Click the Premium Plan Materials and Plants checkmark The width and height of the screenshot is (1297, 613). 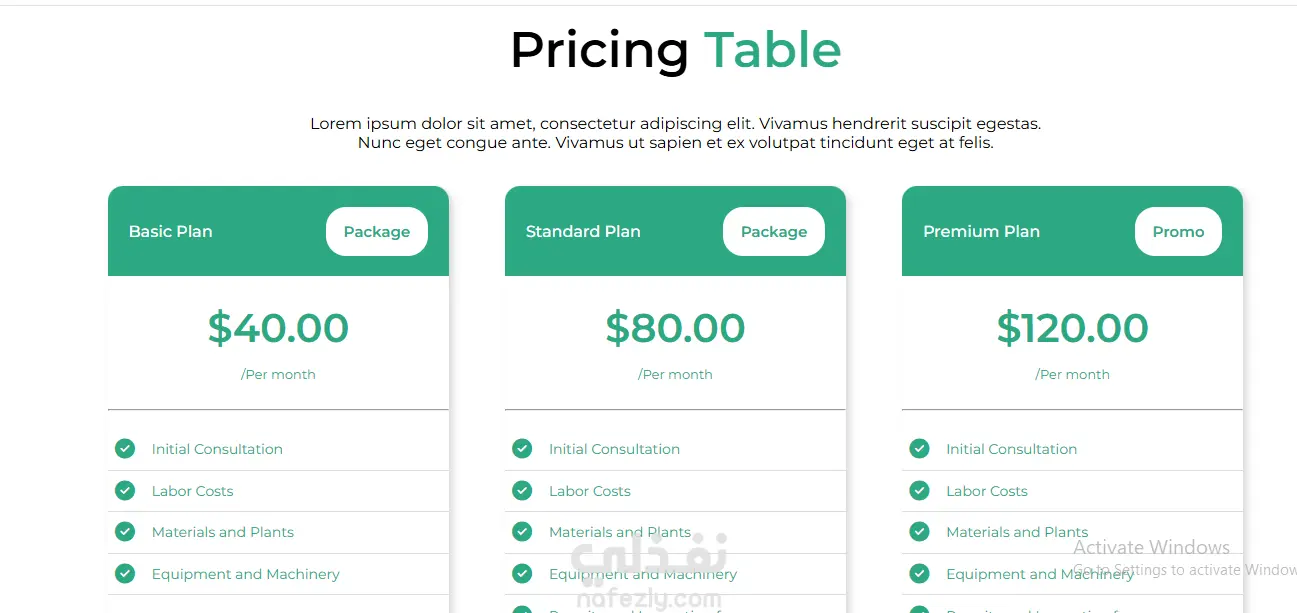(919, 532)
